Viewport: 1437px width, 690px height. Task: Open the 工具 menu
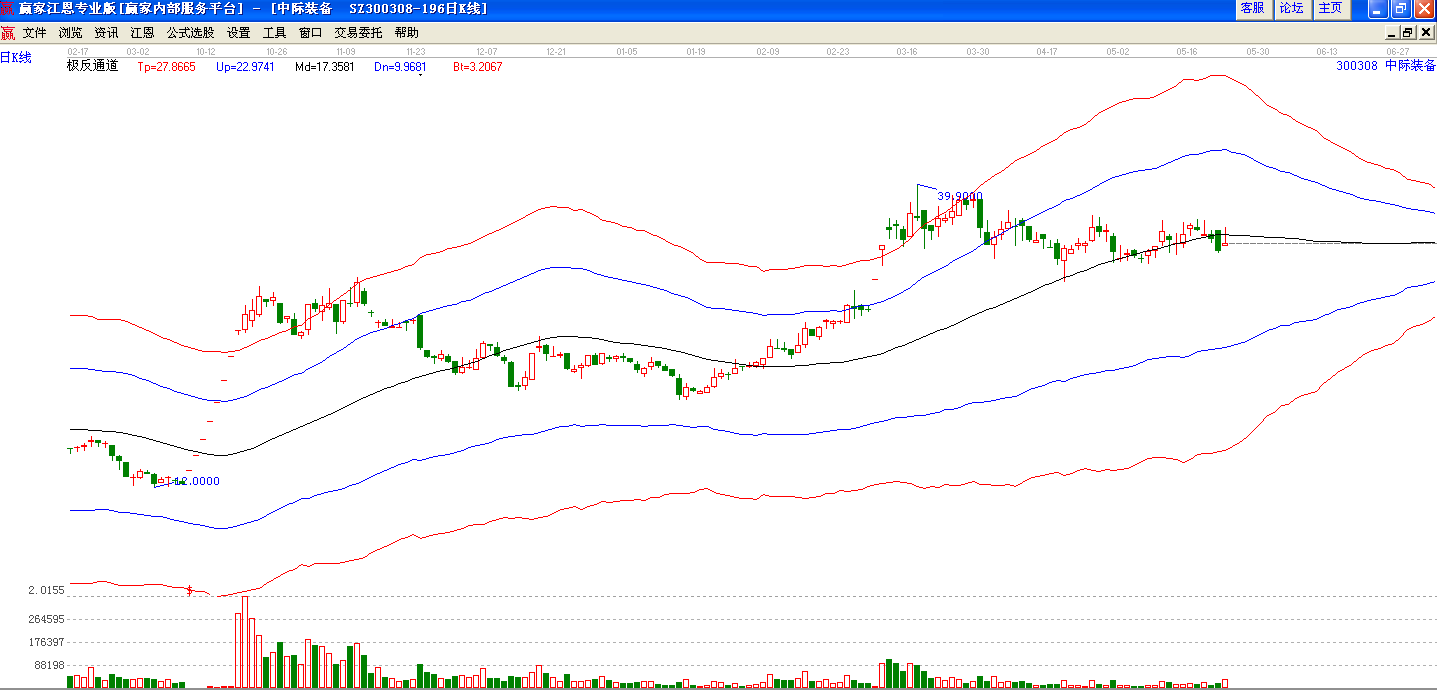coord(275,33)
